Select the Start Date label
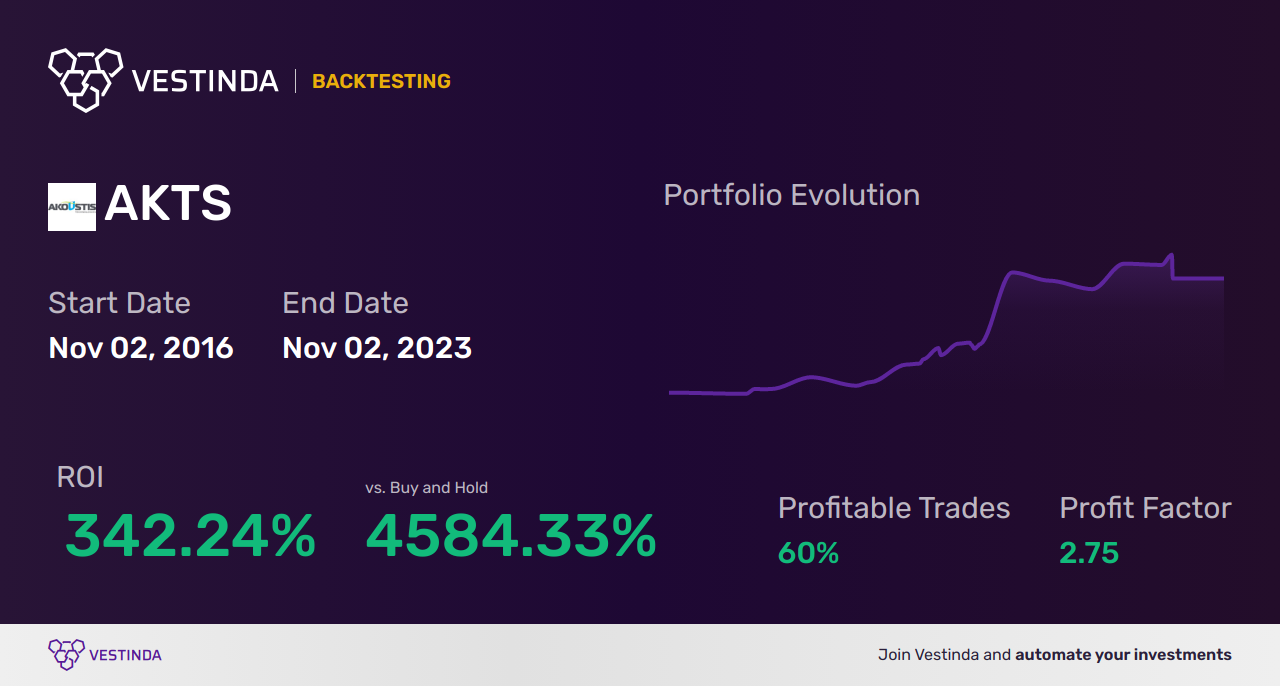The height and width of the screenshot is (686, 1280). pos(119,303)
